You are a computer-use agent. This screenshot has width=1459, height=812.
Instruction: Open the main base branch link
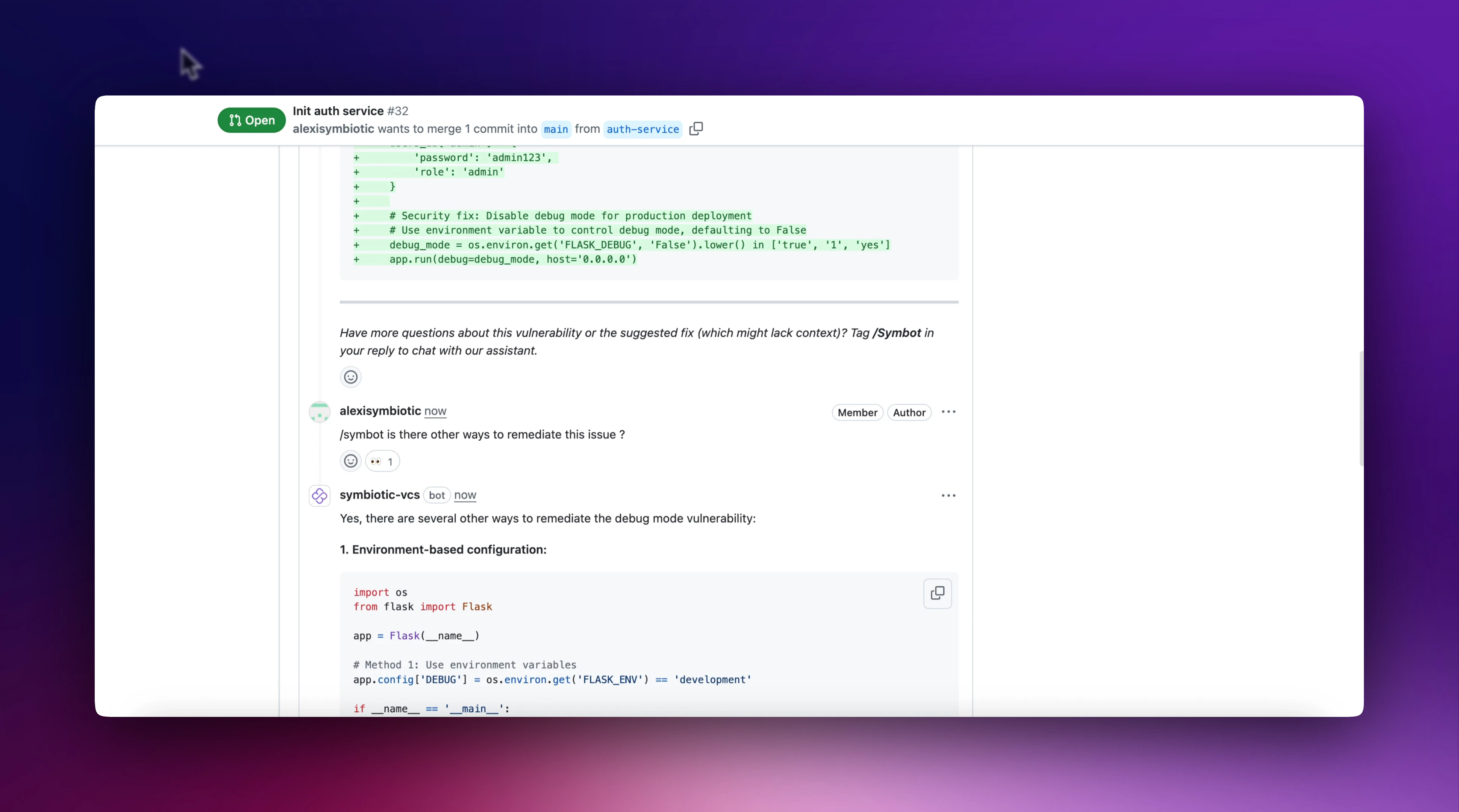point(556,129)
